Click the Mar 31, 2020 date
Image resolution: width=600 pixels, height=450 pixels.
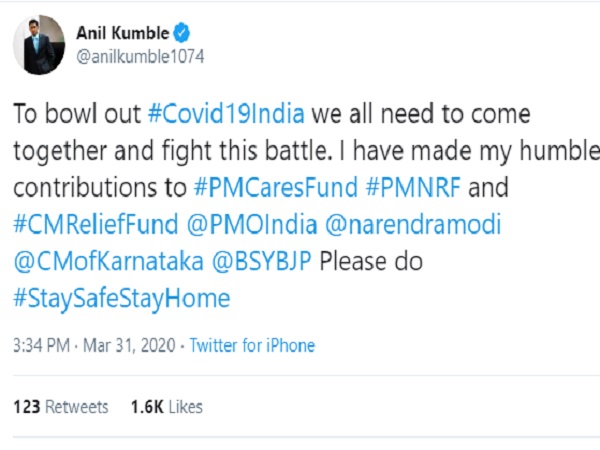click(x=127, y=346)
